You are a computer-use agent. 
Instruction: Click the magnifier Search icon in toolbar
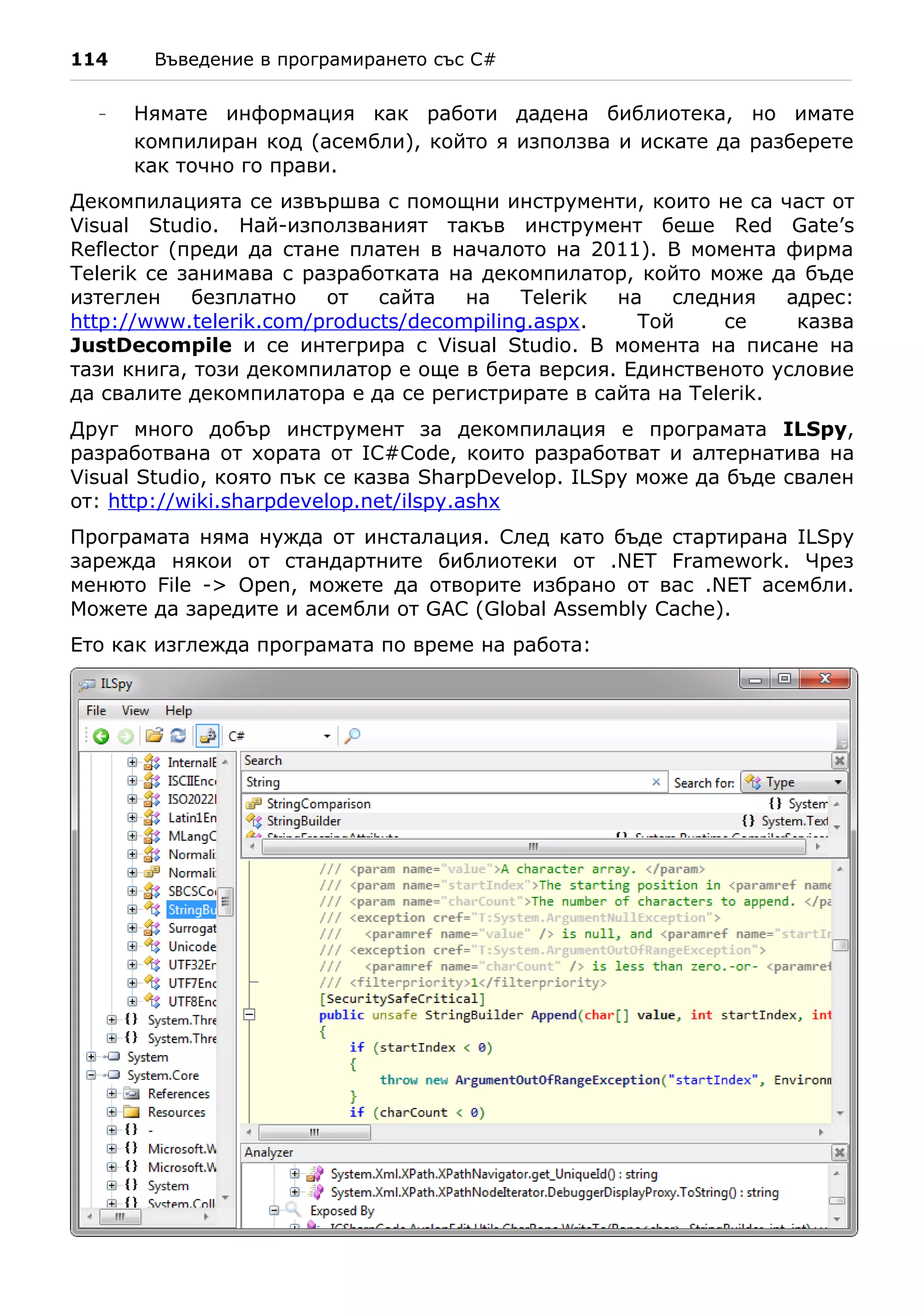point(353,736)
